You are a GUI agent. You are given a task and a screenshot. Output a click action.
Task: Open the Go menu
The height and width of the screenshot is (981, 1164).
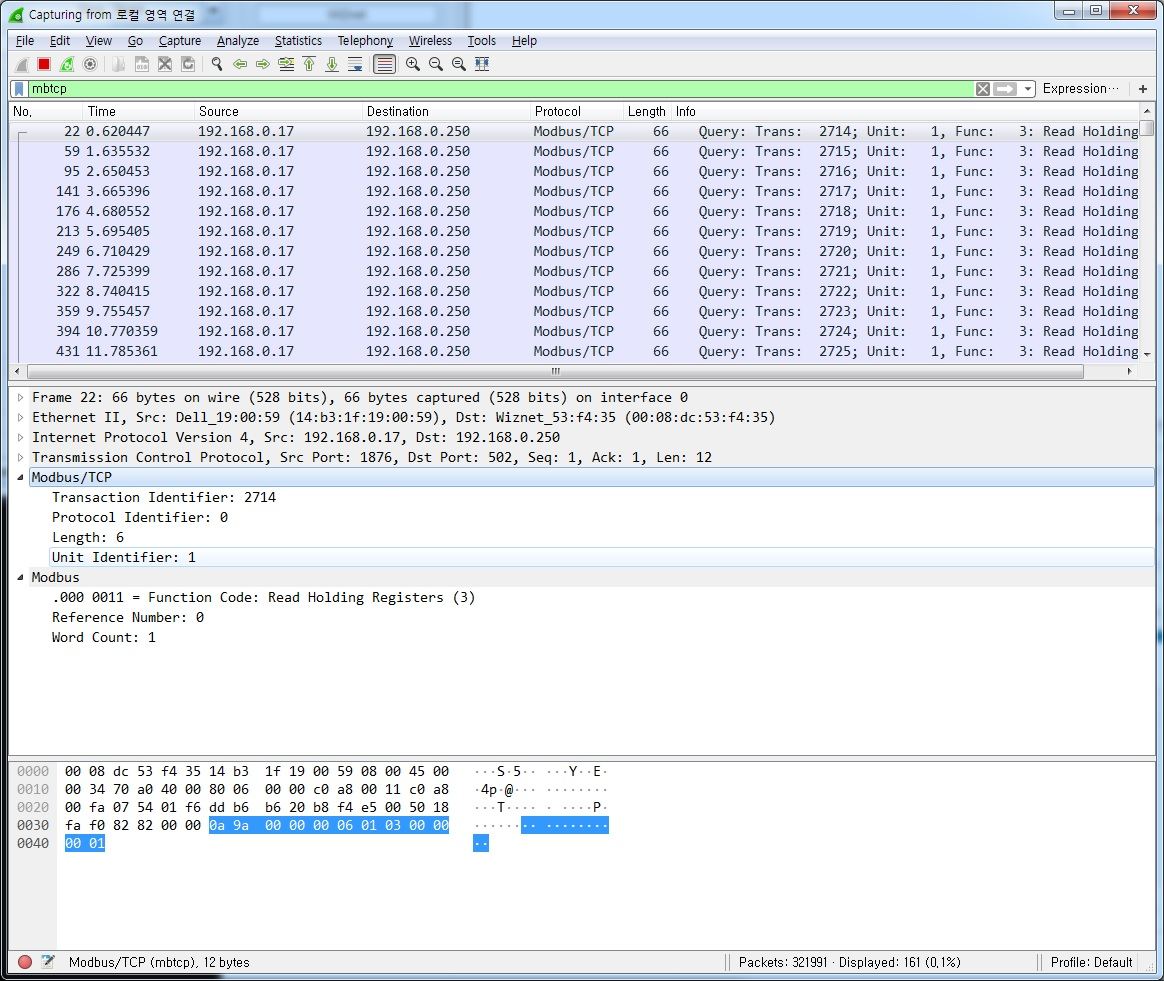pyautogui.click(x=135, y=41)
